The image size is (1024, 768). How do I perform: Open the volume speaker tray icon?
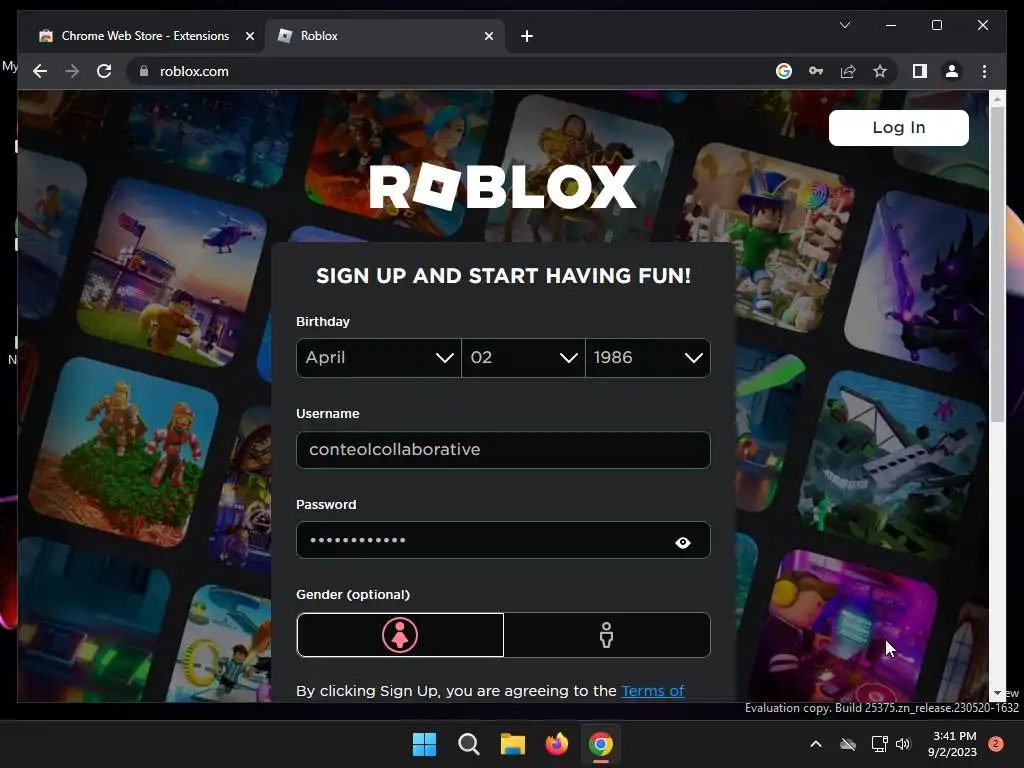[903, 744]
